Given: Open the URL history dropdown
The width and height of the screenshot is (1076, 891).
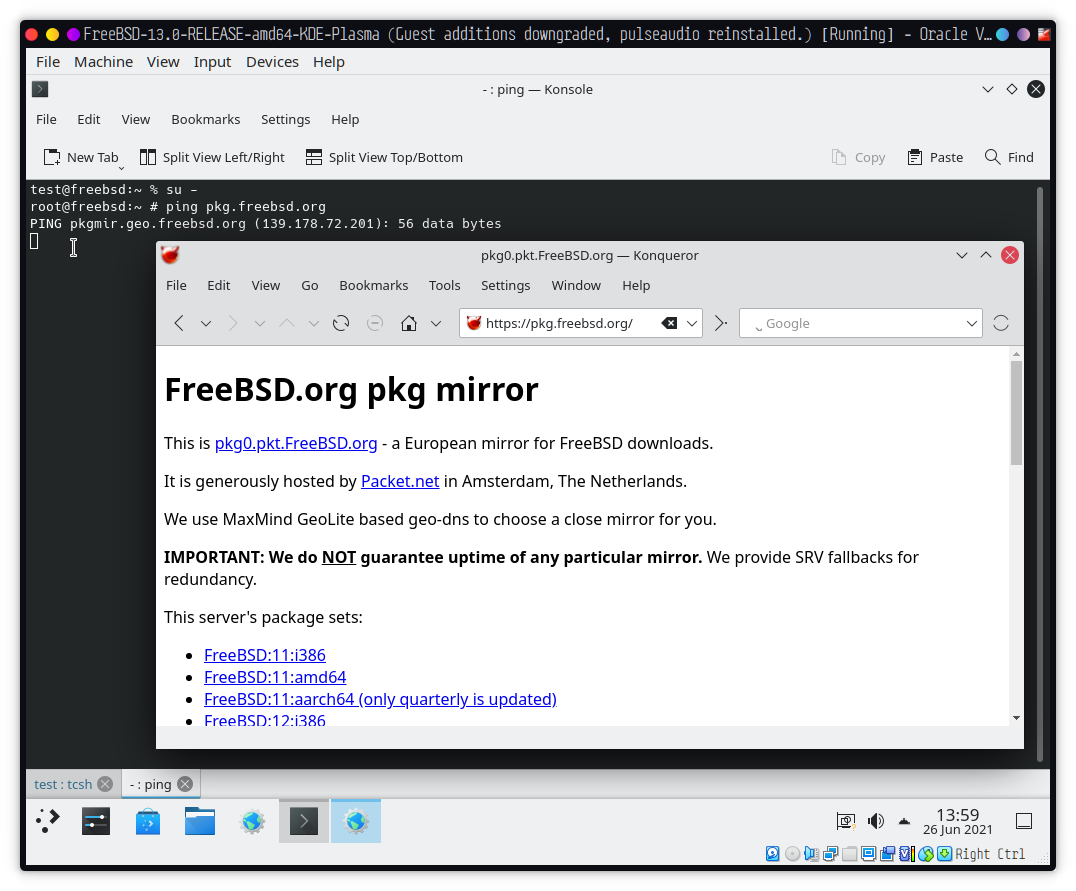Looking at the screenshot, I should pyautogui.click(x=692, y=323).
